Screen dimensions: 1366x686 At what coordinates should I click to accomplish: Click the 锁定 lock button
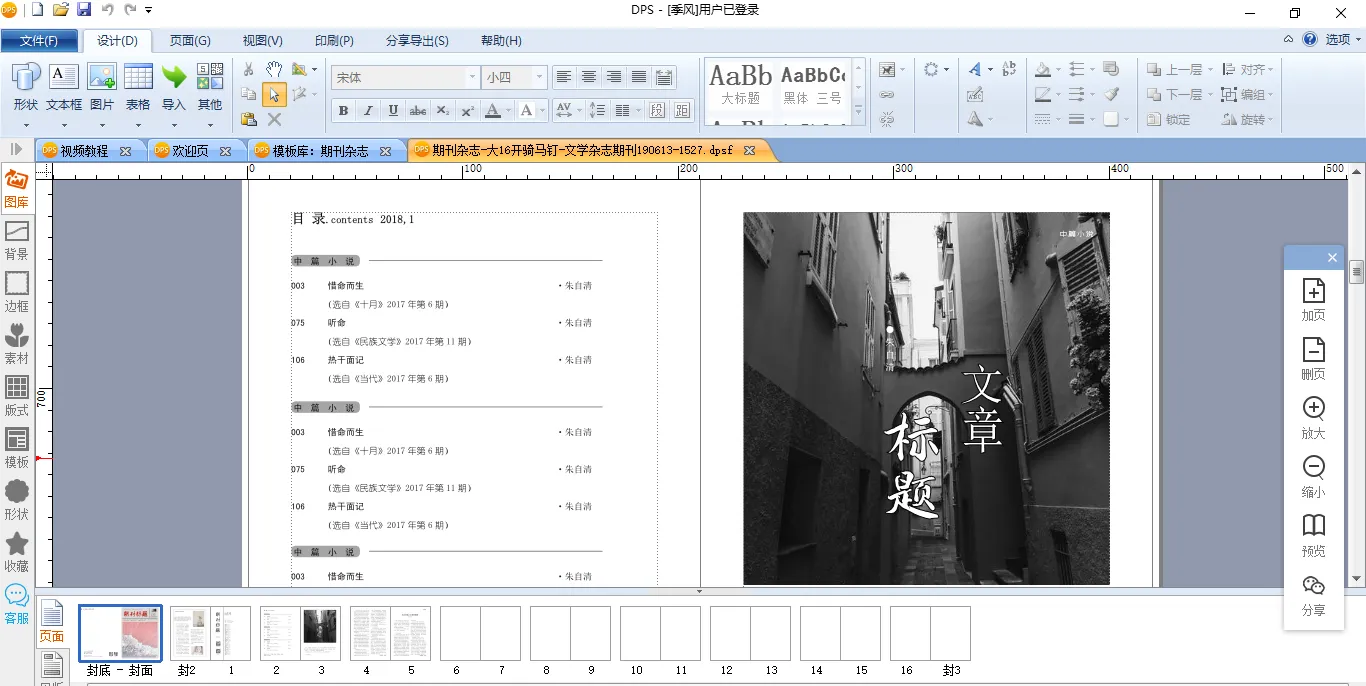click(x=1169, y=119)
